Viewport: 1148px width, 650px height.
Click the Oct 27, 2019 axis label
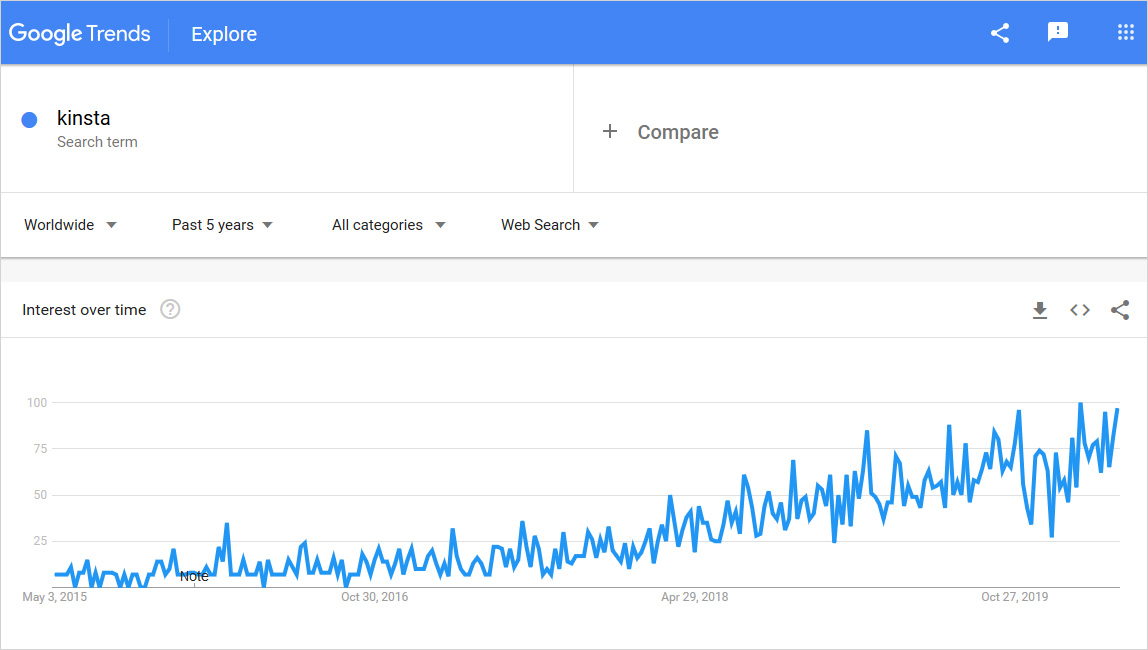point(1014,597)
